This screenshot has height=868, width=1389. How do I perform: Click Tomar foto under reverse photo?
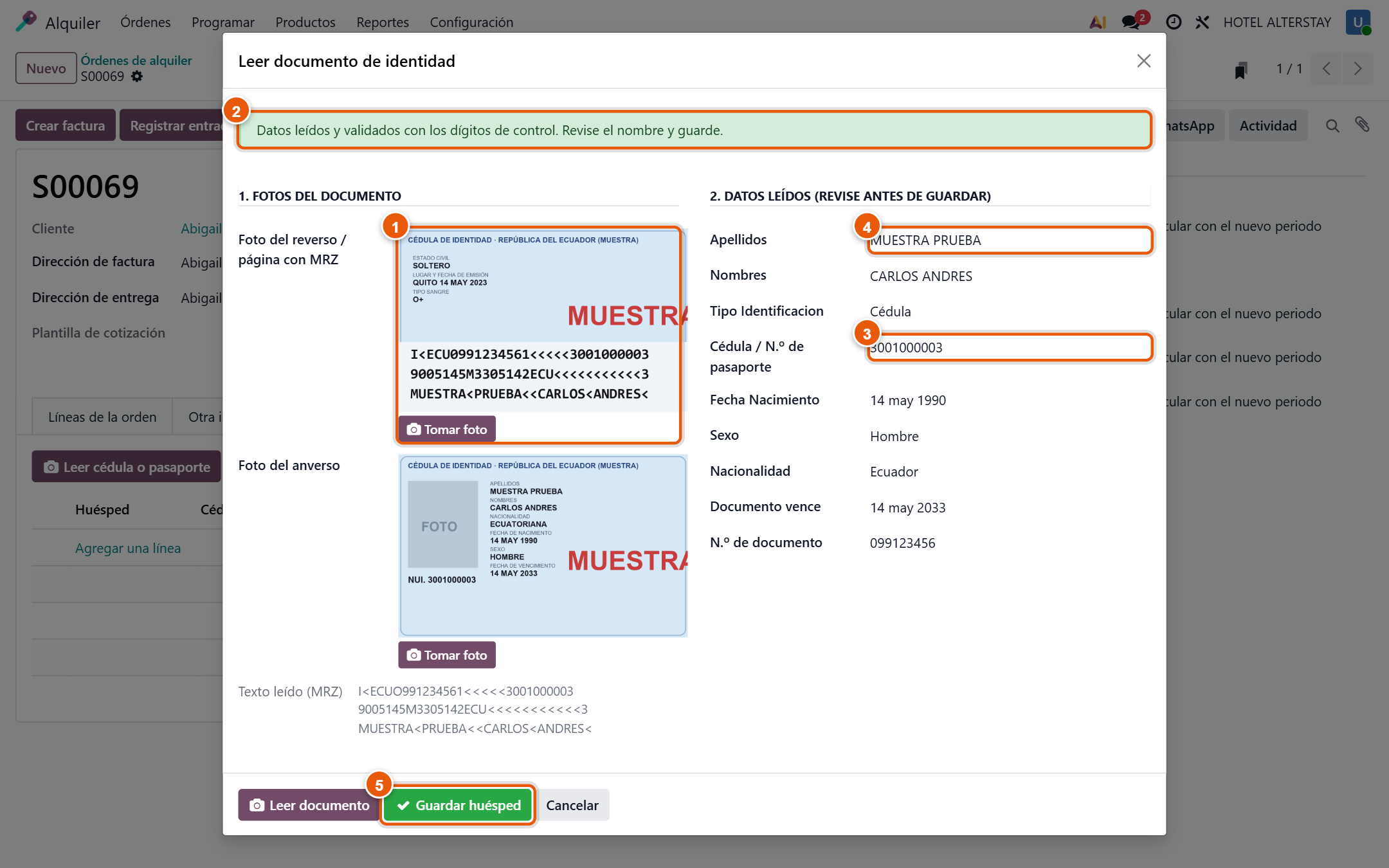tap(447, 429)
